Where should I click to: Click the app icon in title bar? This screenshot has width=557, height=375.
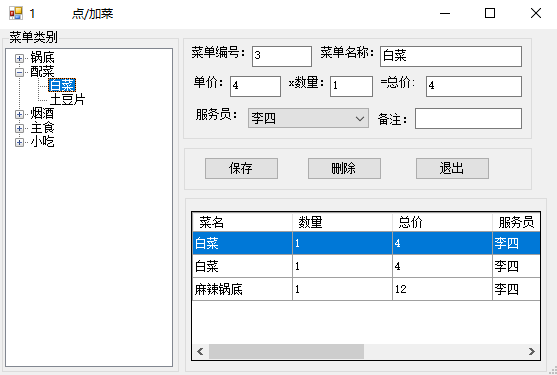point(16,13)
